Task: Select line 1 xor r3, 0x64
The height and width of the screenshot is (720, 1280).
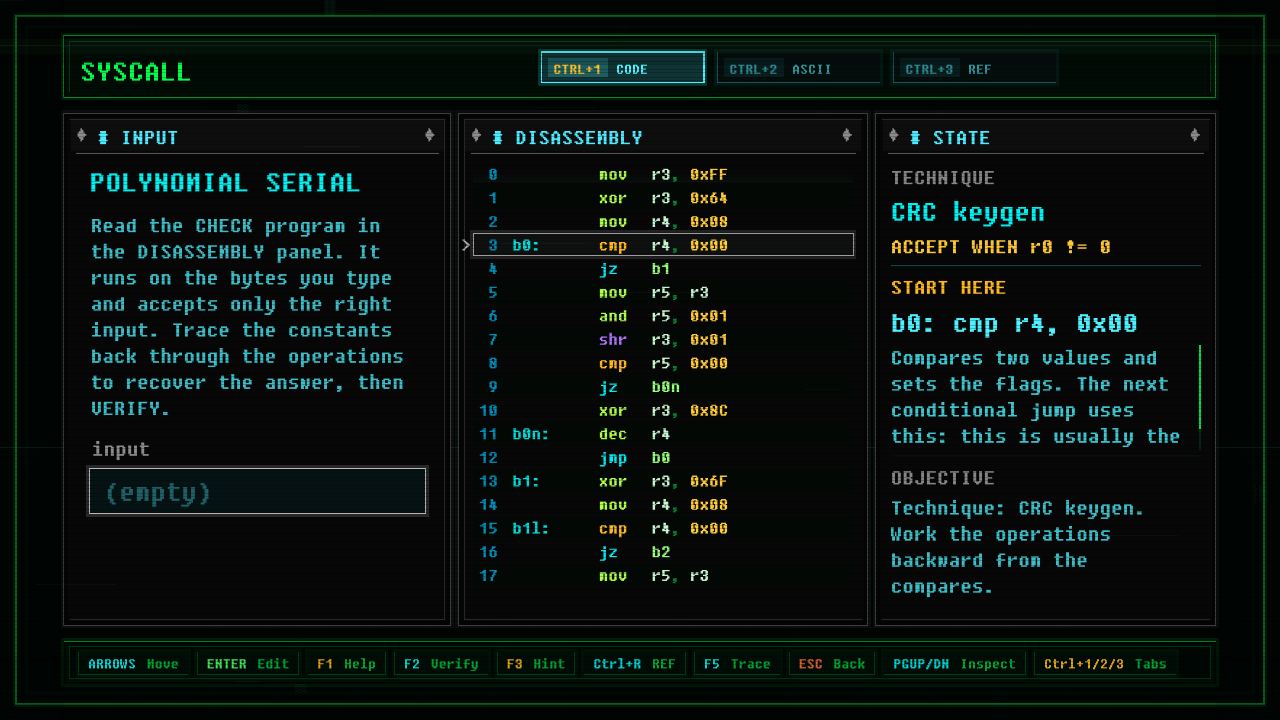Action: point(664,198)
